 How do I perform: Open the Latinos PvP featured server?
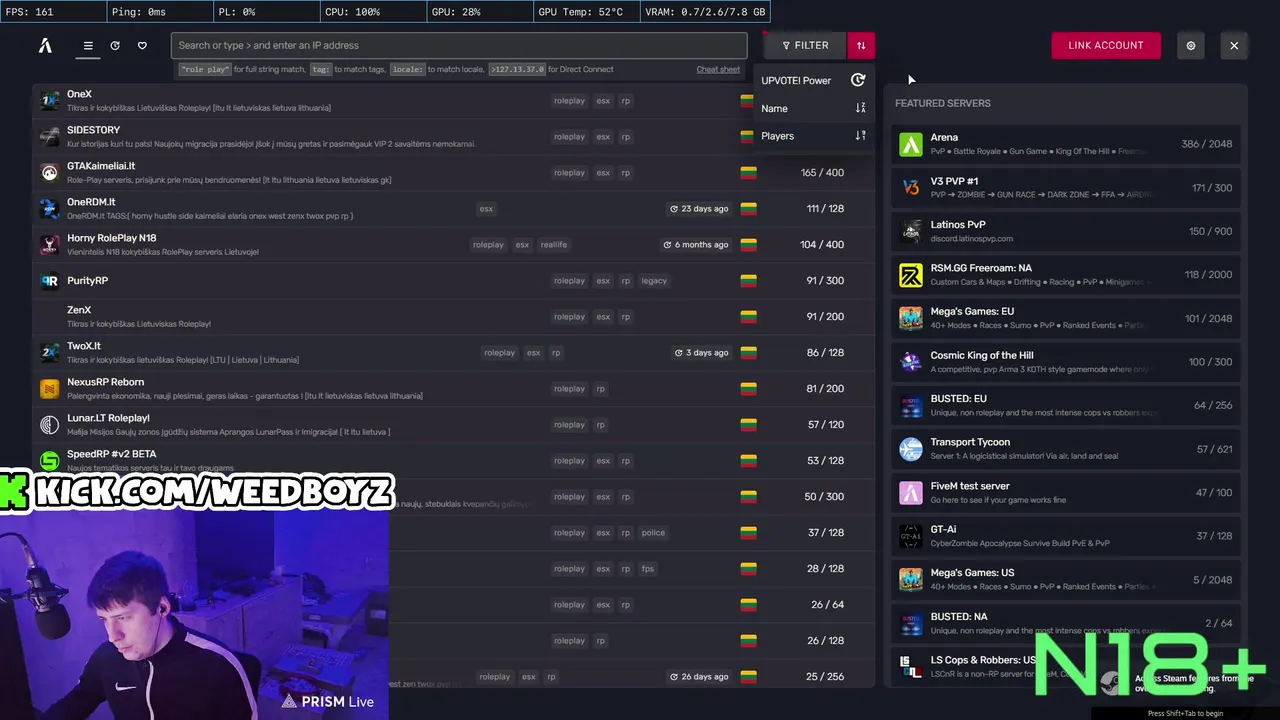(x=1066, y=231)
